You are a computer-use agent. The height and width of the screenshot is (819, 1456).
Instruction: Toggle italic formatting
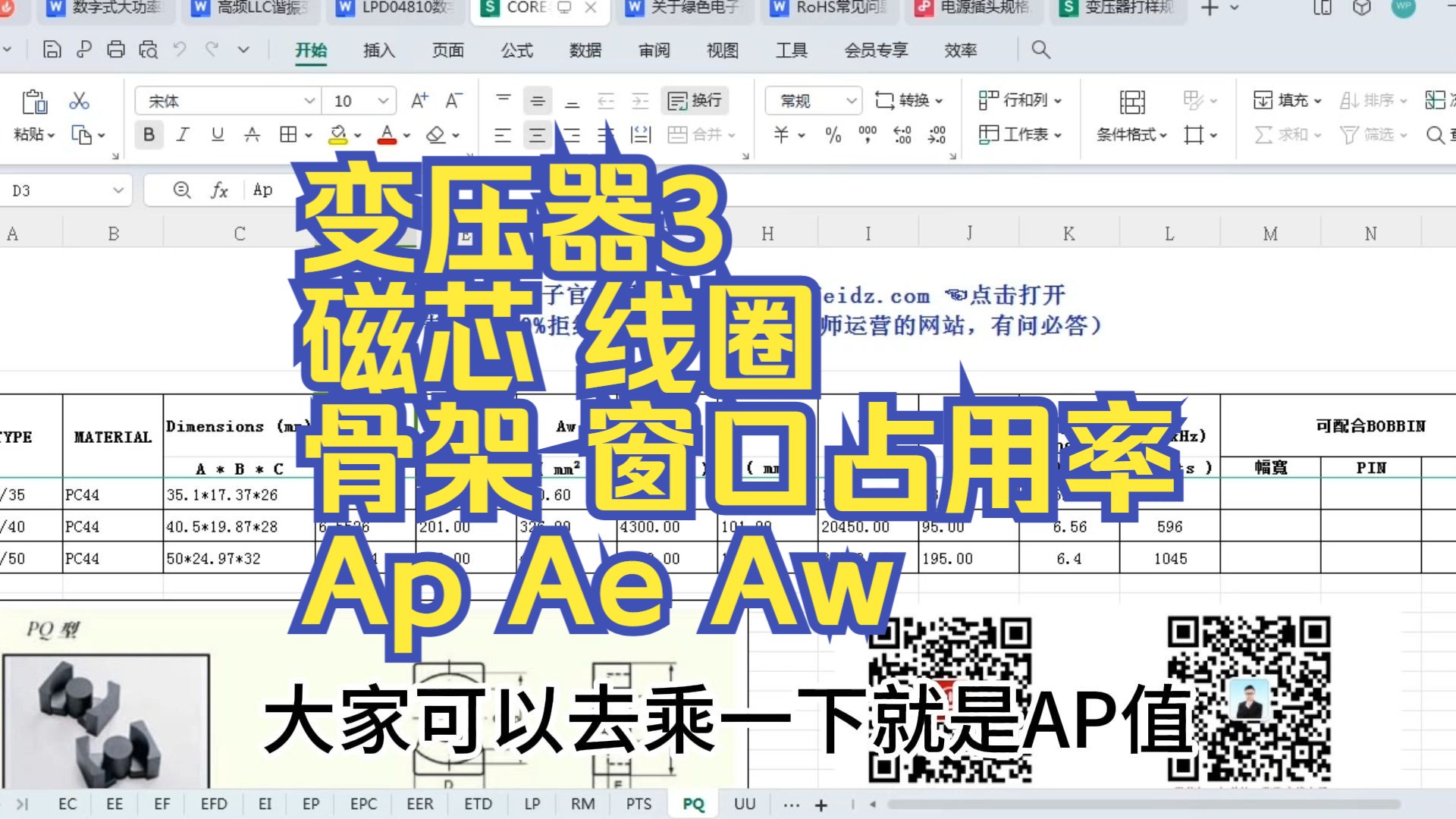182,135
